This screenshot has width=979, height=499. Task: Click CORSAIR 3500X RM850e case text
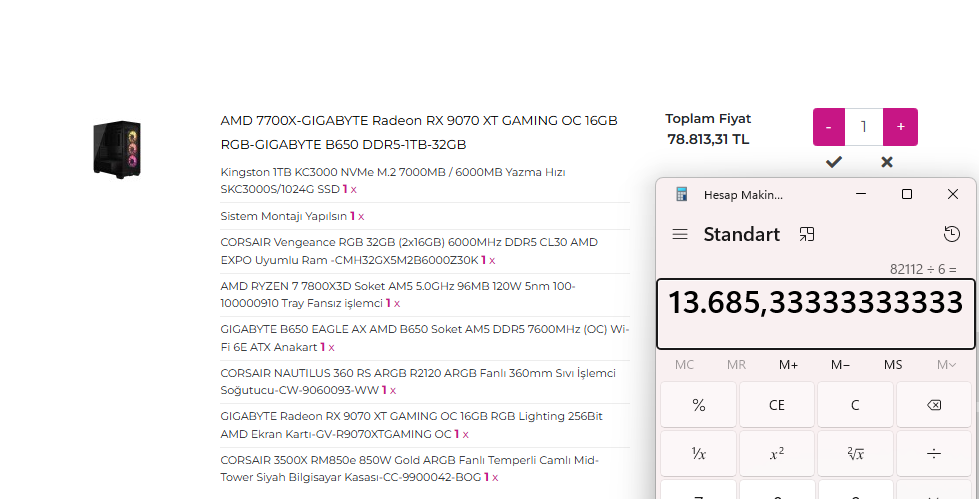pos(410,469)
